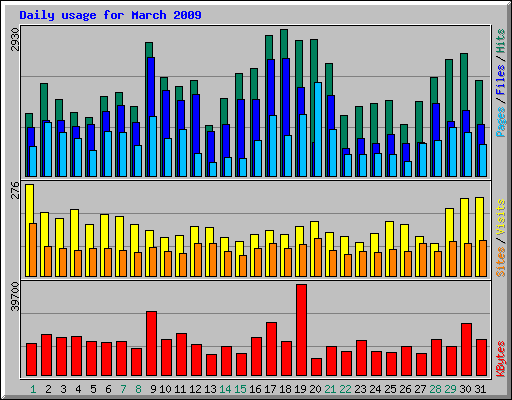
Task: Select day label 2 on the x-axis
Action: pos(48,389)
